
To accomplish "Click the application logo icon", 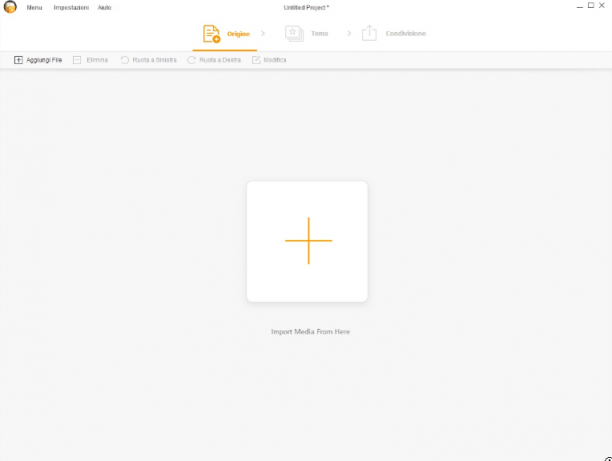I will point(10,7).
